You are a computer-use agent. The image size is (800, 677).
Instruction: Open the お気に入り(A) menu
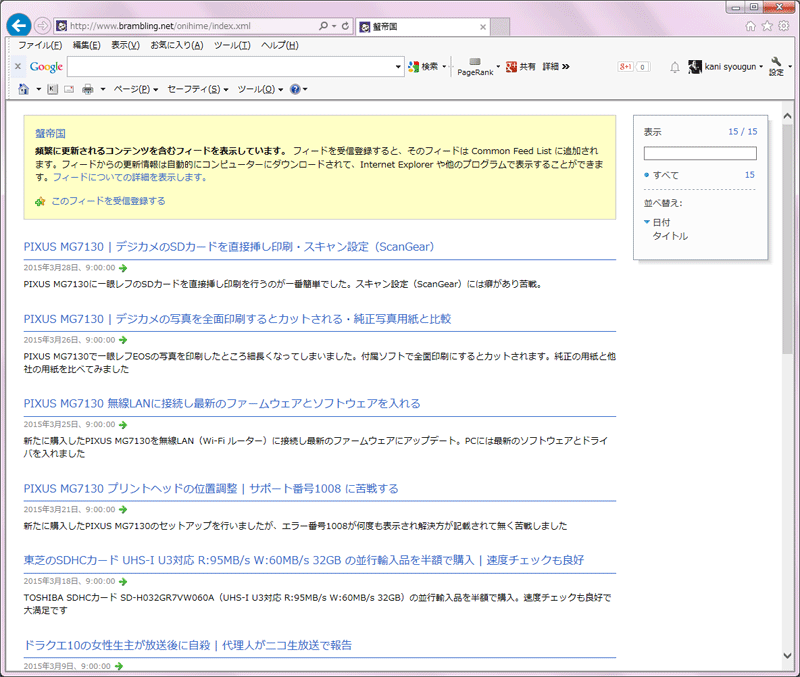[x=176, y=45]
